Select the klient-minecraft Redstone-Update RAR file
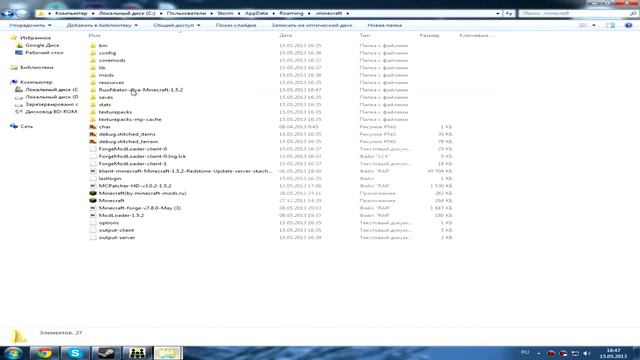 (x=185, y=171)
